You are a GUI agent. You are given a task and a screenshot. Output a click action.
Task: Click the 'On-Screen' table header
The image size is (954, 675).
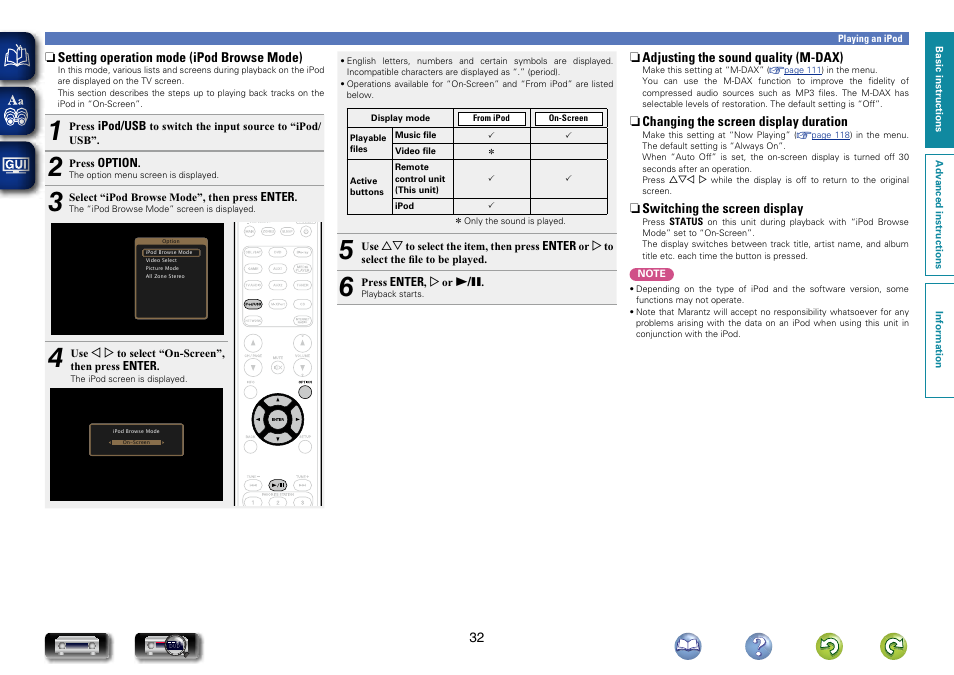pos(568,118)
